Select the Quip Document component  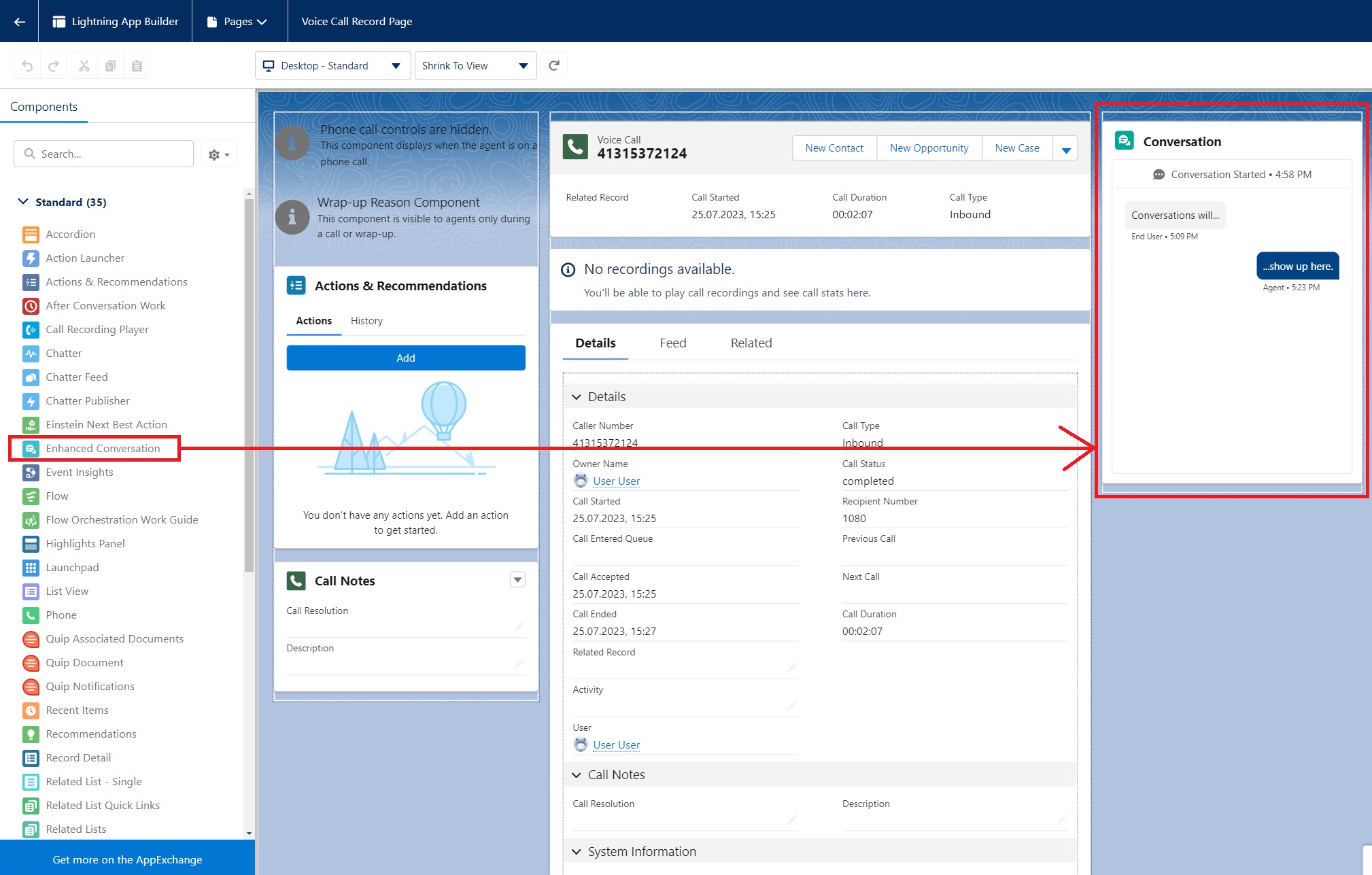click(x=73, y=663)
